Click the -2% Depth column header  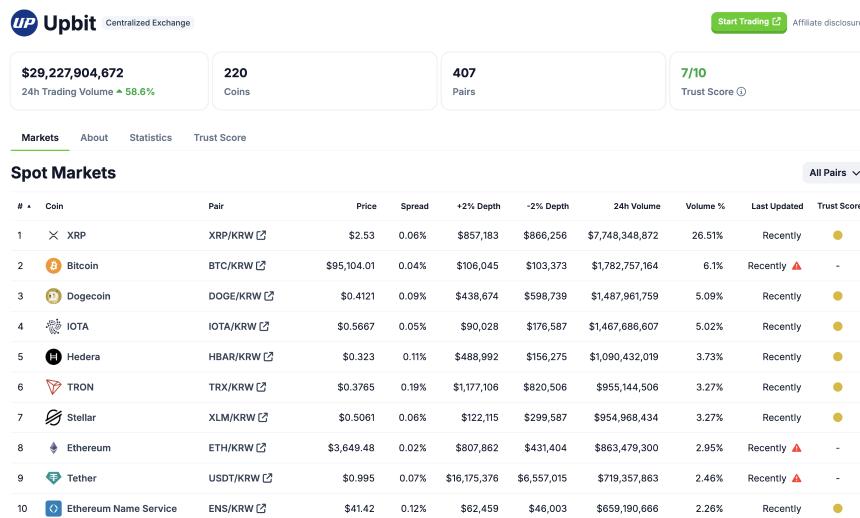(547, 206)
